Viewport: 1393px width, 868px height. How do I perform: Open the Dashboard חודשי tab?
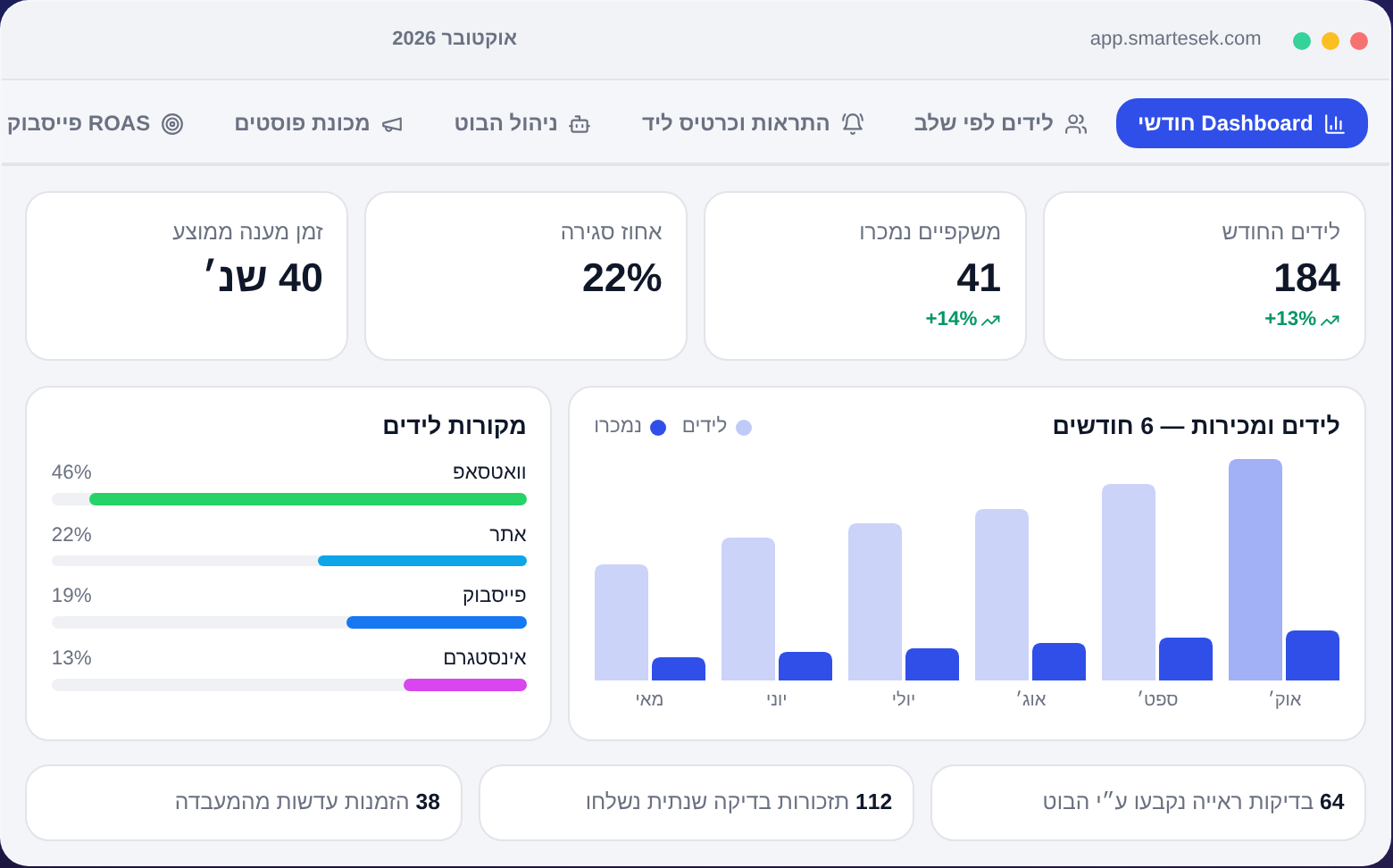[1241, 123]
